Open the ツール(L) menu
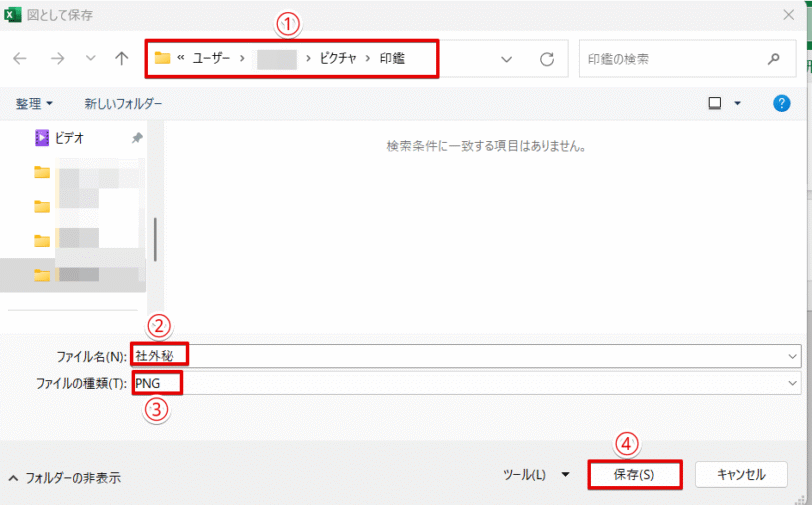Viewport: 812px width, 505px height. pos(536,474)
